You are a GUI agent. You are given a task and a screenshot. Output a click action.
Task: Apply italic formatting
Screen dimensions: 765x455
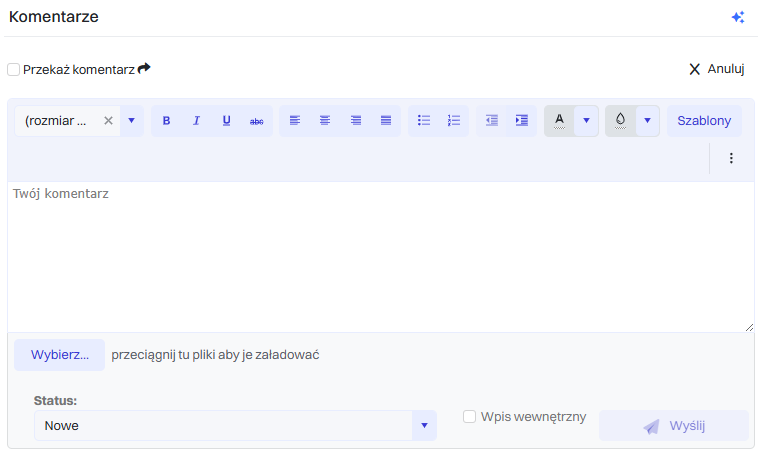coord(196,121)
